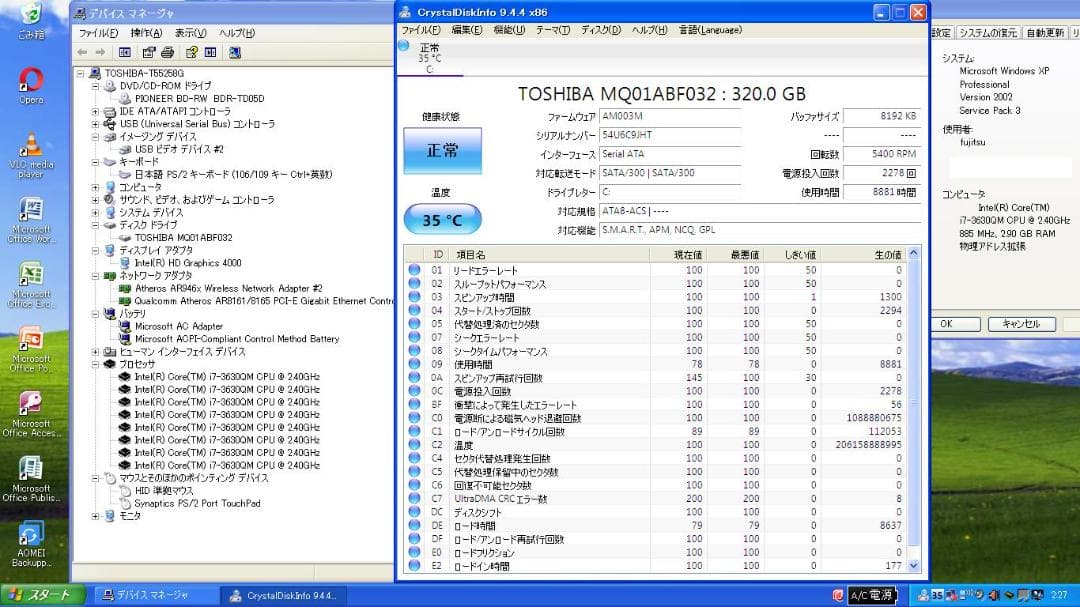Click the blue status icon for row C2 temperature
The width and height of the screenshot is (1080, 607).
click(414, 444)
